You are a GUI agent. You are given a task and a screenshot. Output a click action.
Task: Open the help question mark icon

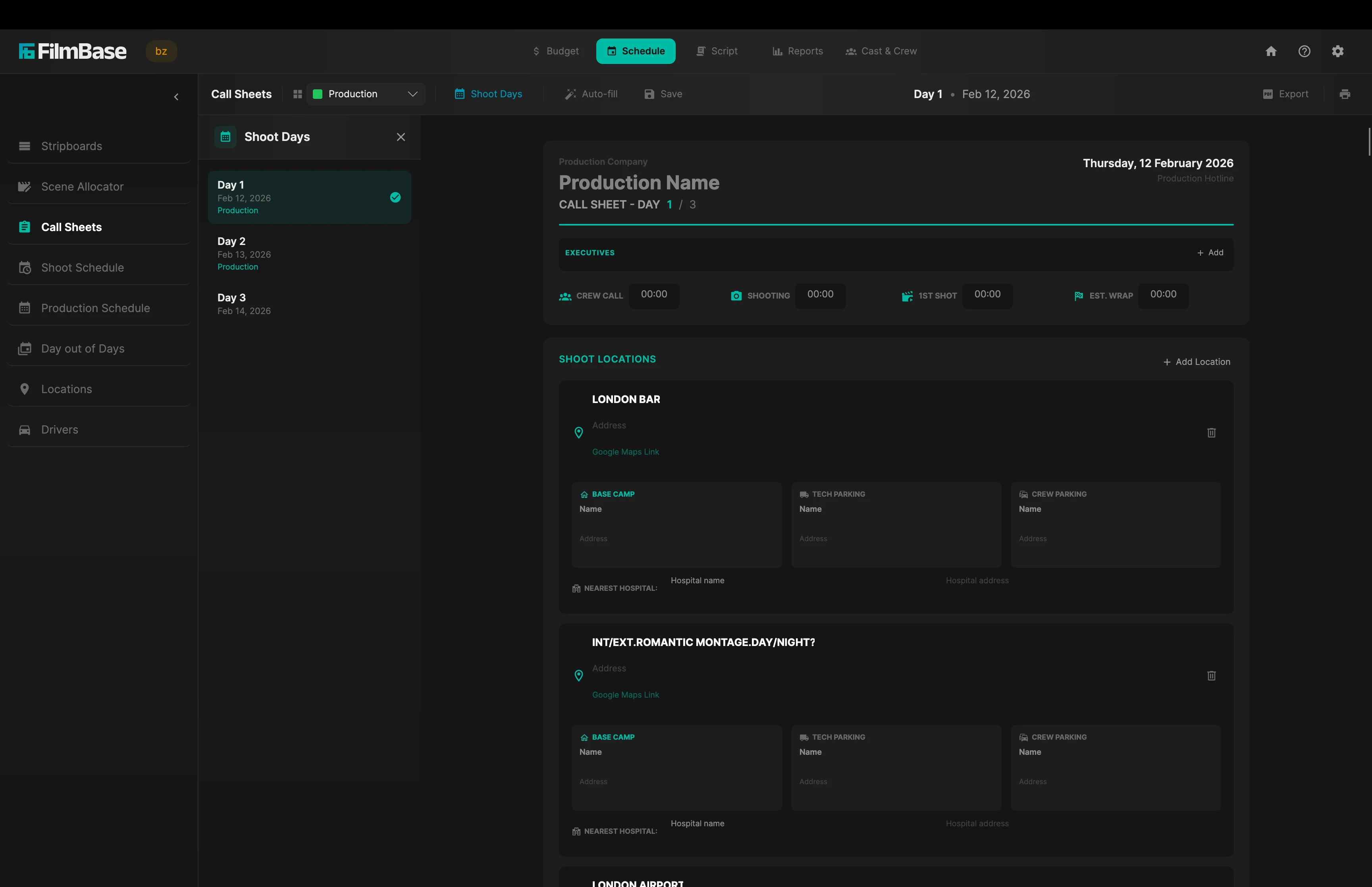(x=1304, y=51)
